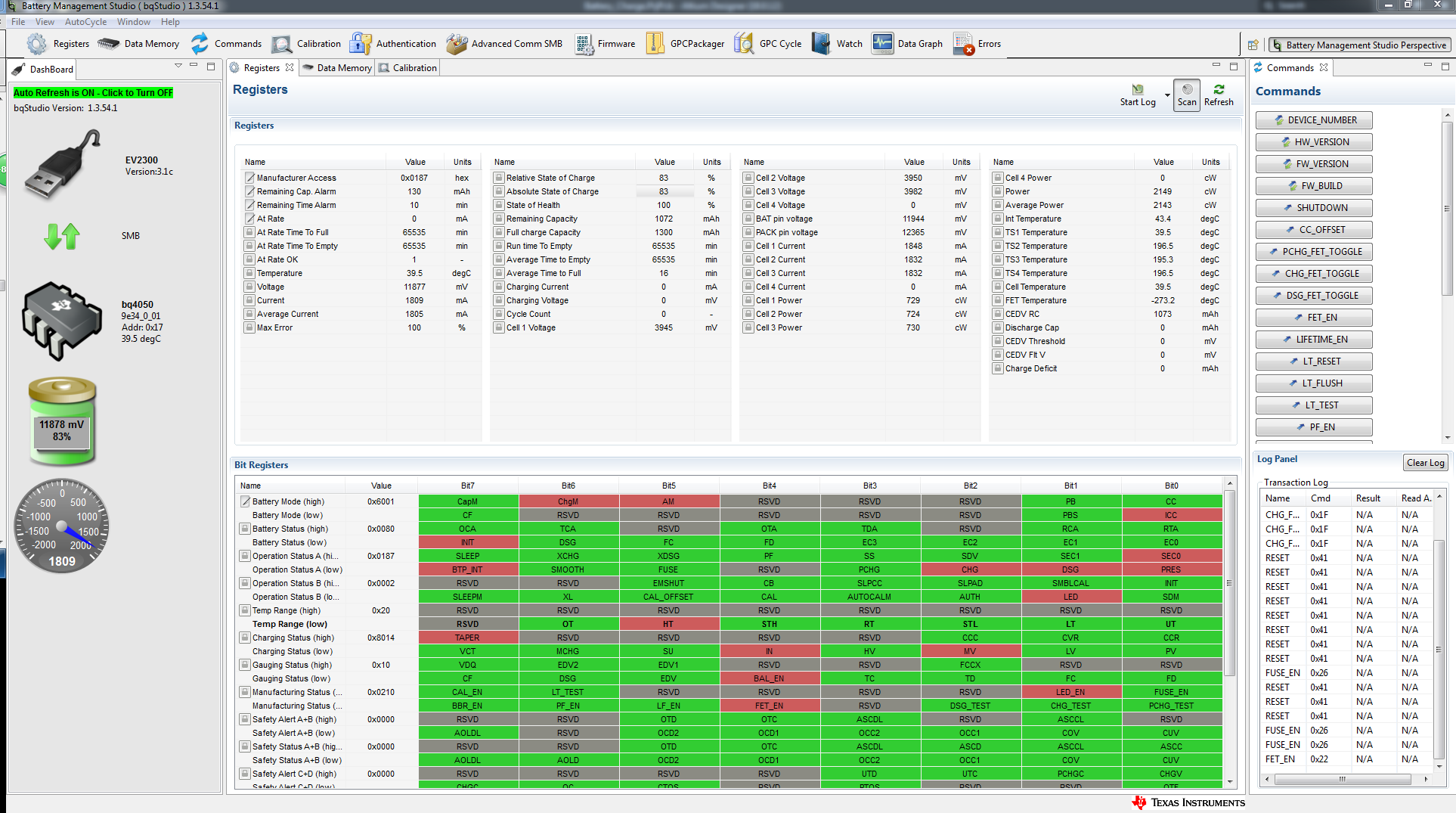Image resolution: width=1456 pixels, height=813 pixels.
Task: Clear the transaction log
Action: tap(1426, 463)
